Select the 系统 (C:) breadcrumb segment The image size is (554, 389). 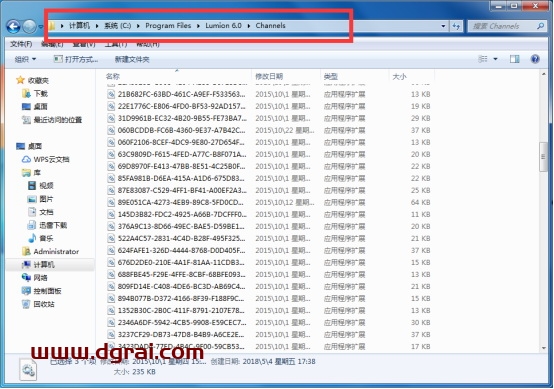117,25
